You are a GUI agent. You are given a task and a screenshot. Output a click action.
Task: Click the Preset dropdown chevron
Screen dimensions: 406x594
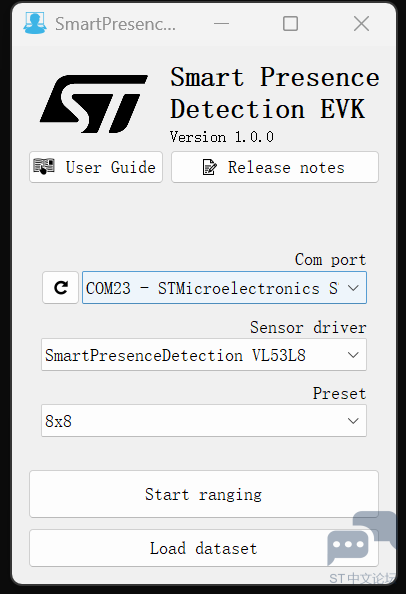coord(353,421)
